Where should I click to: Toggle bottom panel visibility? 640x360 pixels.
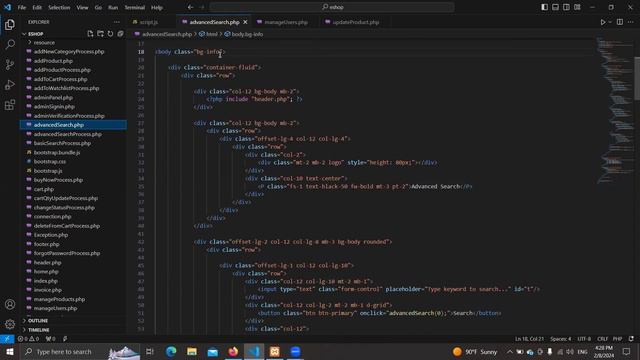coord(556,7)
